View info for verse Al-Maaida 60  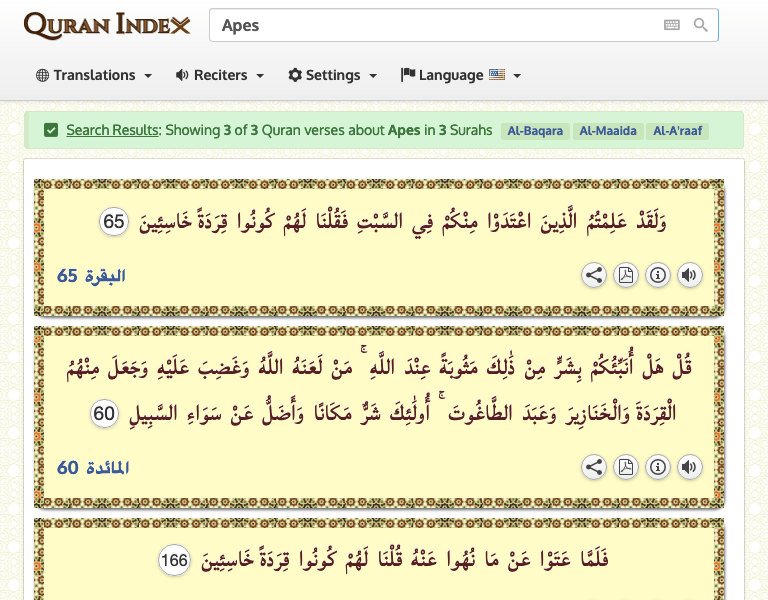(x=658, y=467)
